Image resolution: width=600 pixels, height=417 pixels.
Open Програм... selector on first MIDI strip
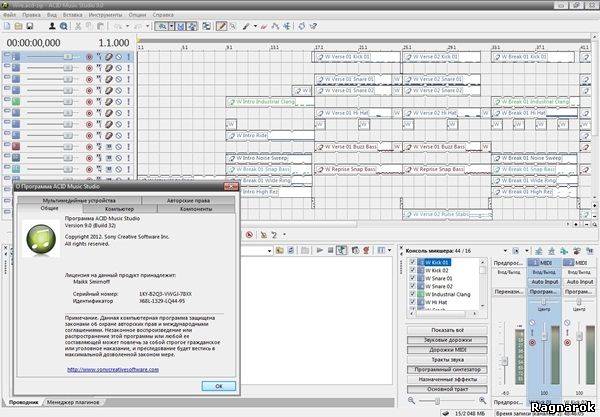click(x=545, y=292)
